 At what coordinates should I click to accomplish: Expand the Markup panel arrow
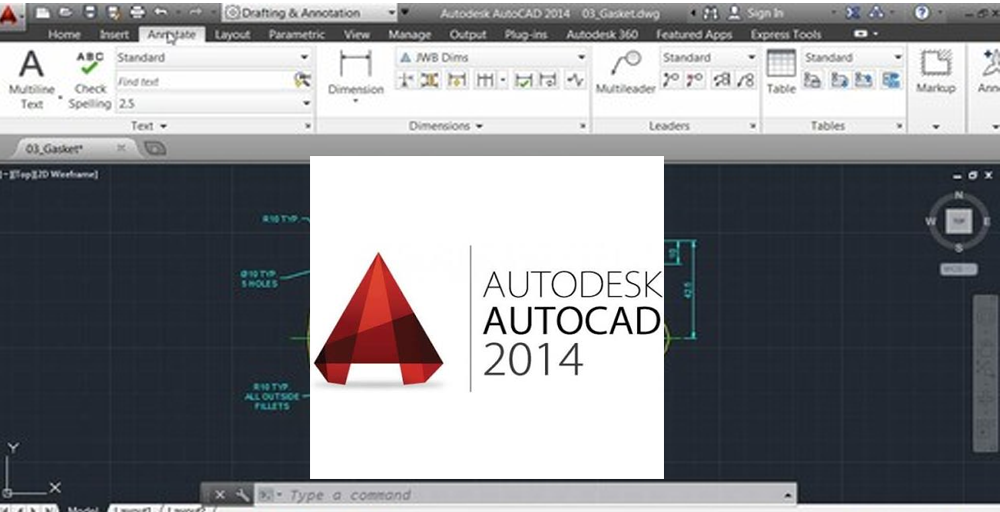(936, 126)
